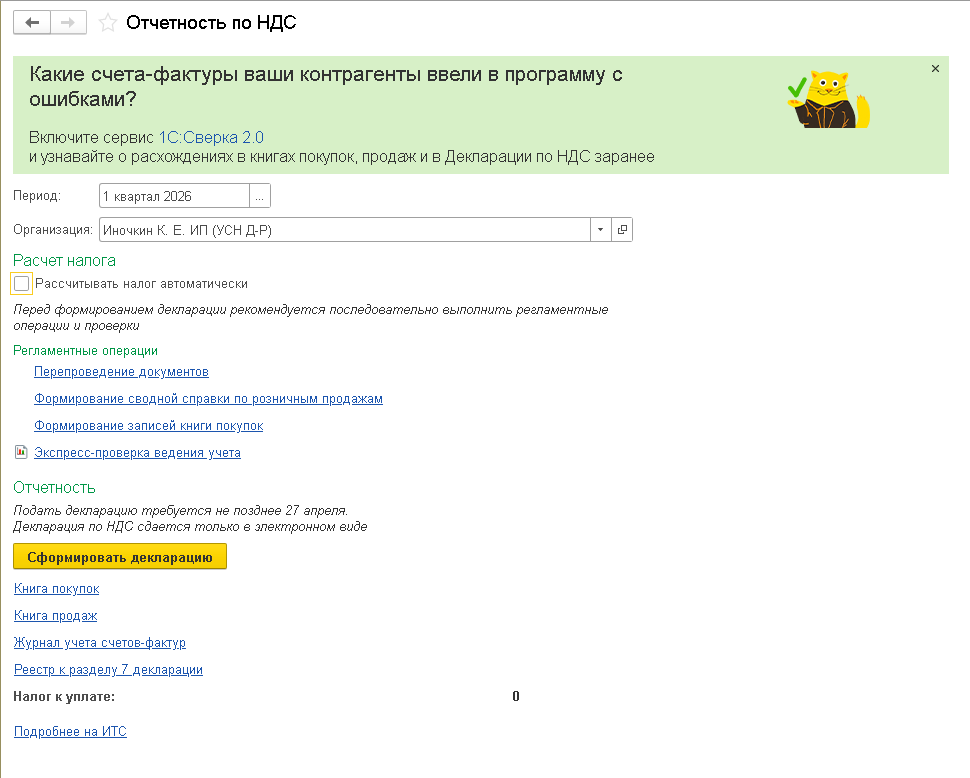
Task: Click the back navigation arrow
Action: 31,22
